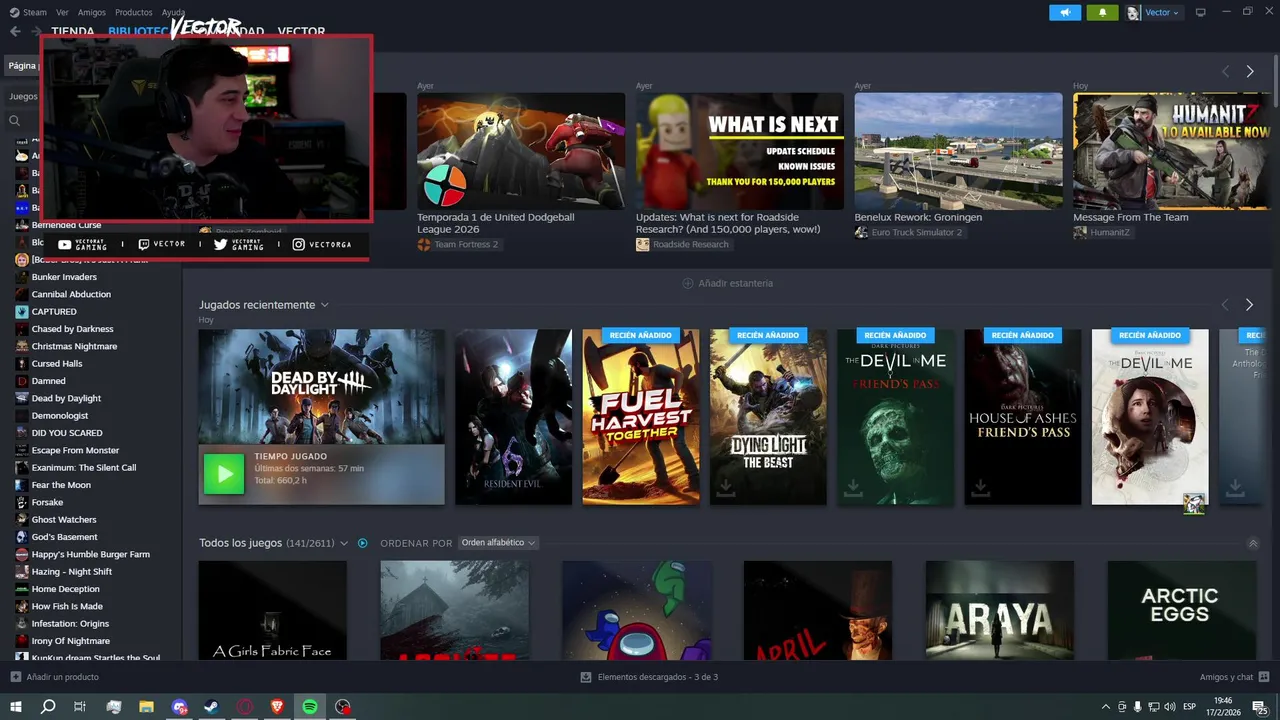
Task: Switch to the VECTOR profile tab
Action: (x=301, y=31)
